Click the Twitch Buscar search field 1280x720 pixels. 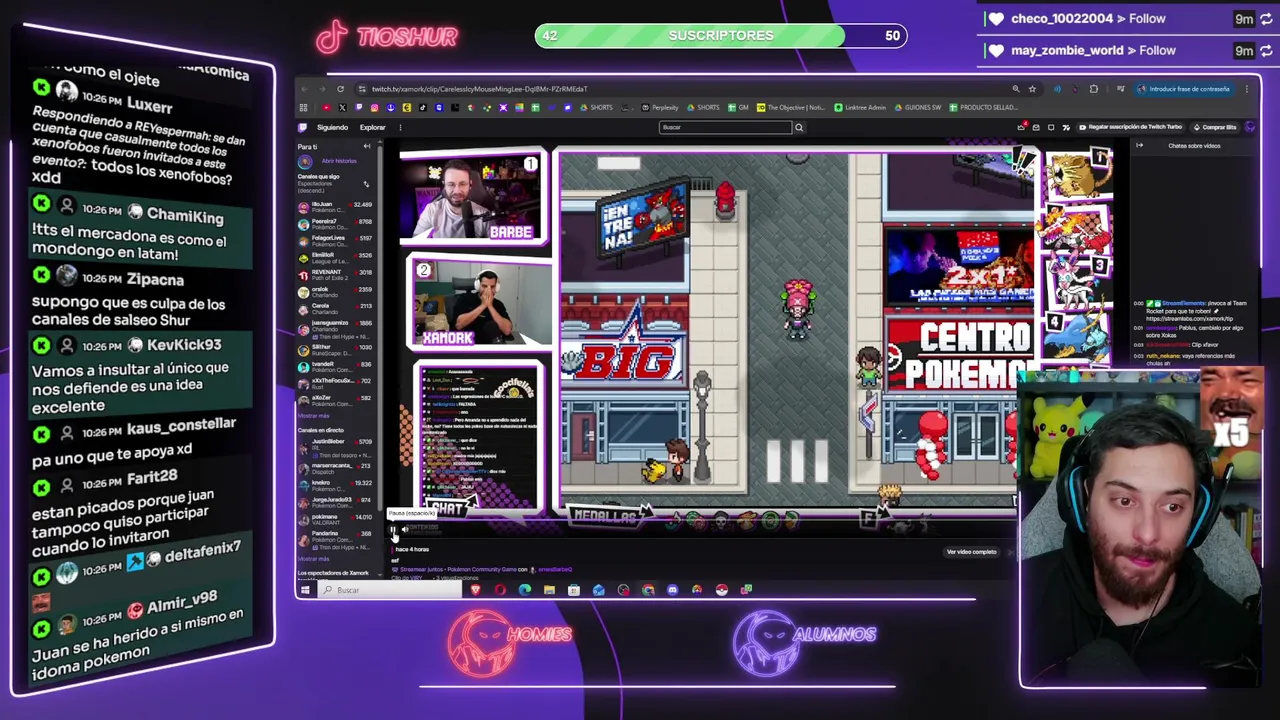726,127
